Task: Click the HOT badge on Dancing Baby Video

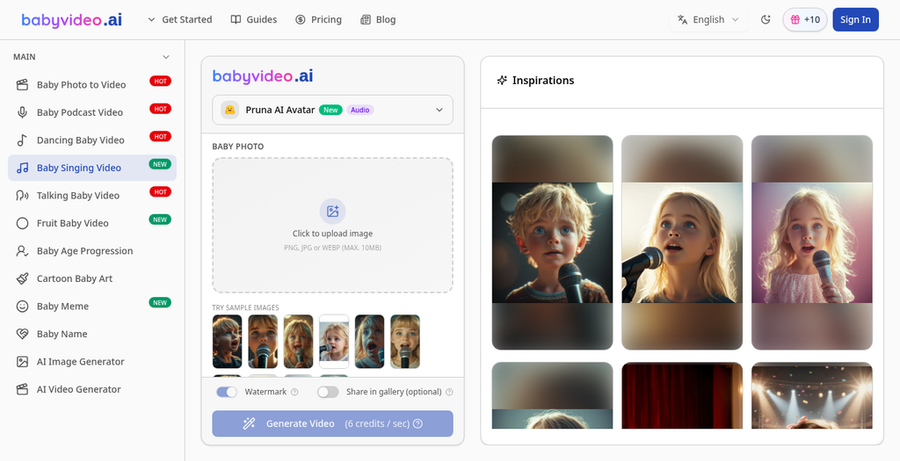Action: (x=160, y=137)
